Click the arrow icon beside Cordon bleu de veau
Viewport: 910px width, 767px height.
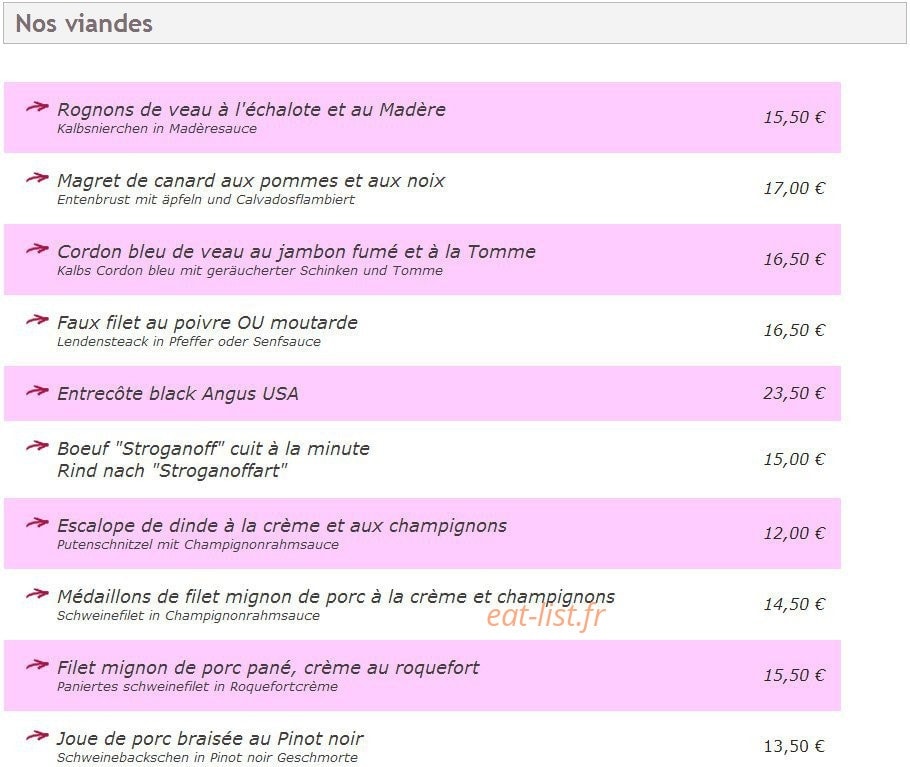pos(37,249)
